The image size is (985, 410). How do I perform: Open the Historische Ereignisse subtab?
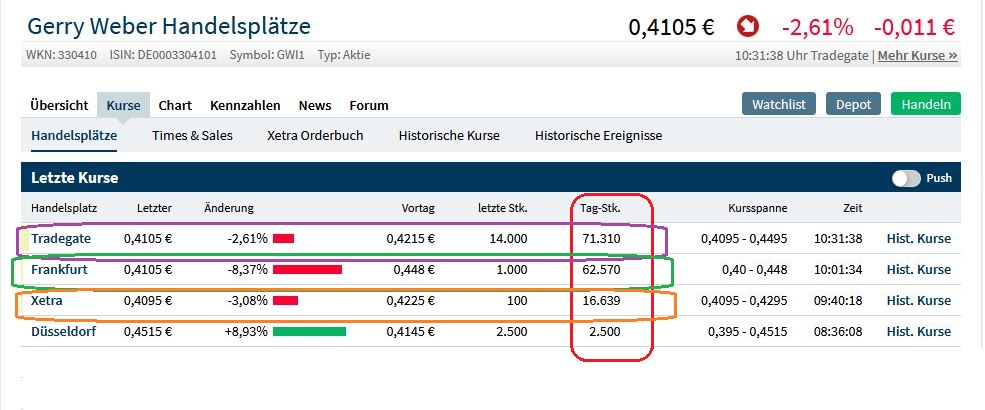(598, 135)
